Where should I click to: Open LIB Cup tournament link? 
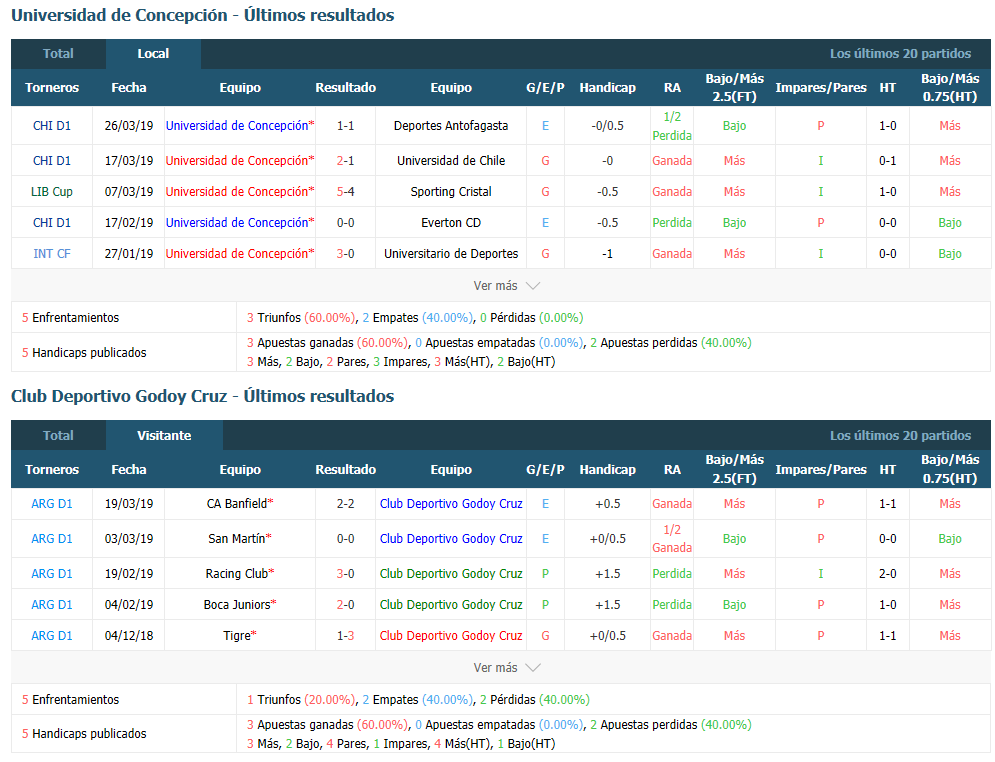[52, 192]
